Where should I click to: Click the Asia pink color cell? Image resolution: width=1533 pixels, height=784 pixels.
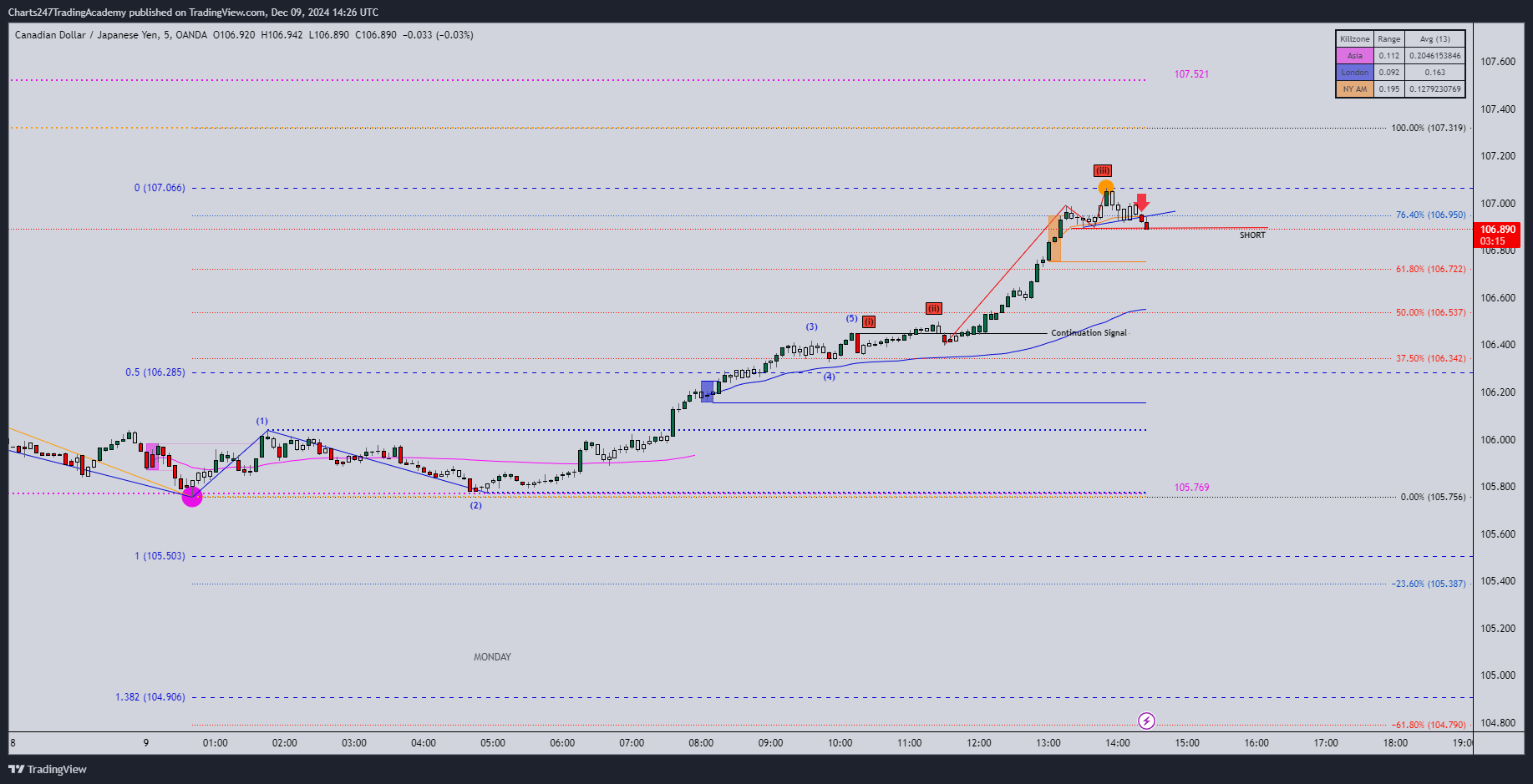coord(1355,56)
